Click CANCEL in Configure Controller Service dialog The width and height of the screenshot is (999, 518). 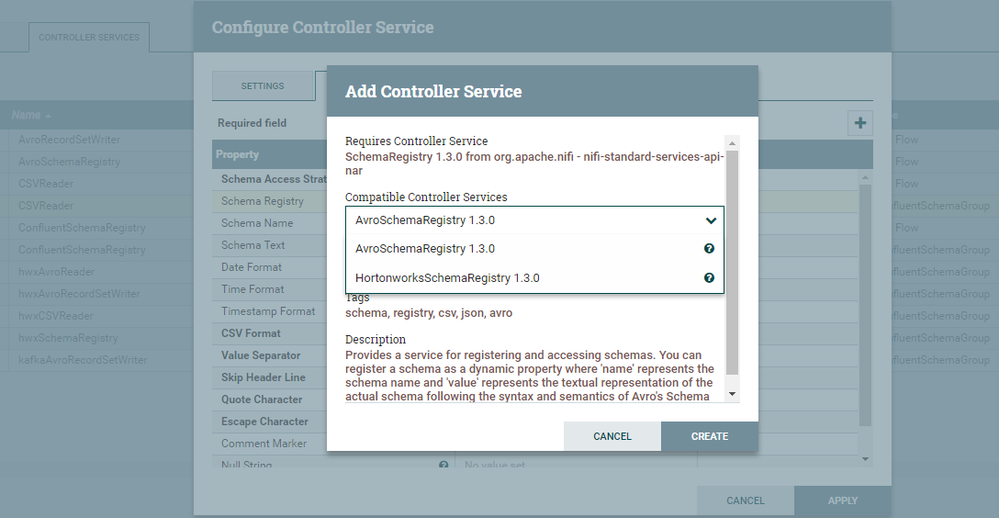tap(745, 501)
